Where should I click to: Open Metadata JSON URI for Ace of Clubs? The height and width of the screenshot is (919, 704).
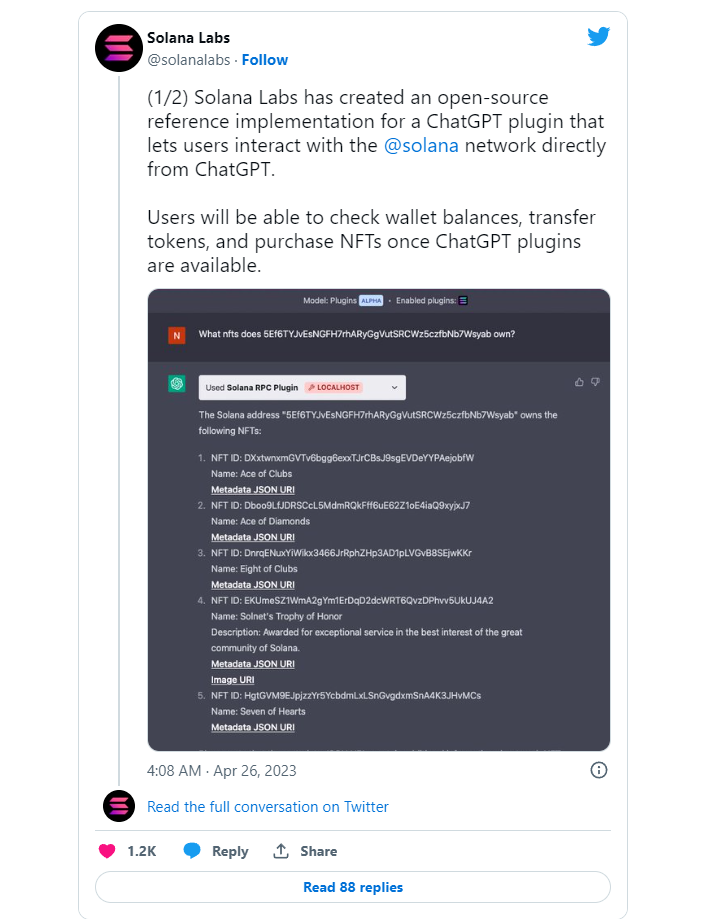click(x=253, y=489)
